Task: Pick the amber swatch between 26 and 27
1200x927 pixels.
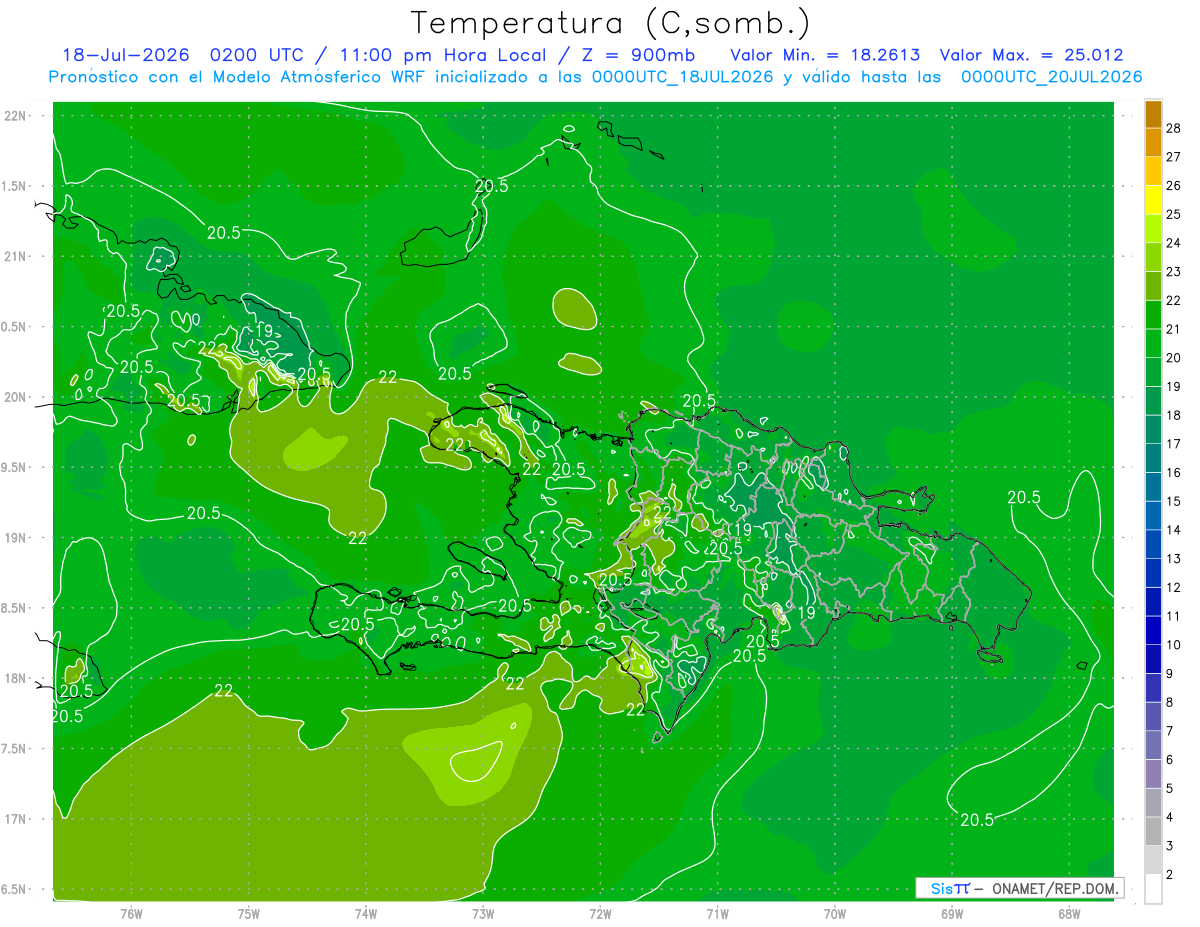Action: (1153, 171)
